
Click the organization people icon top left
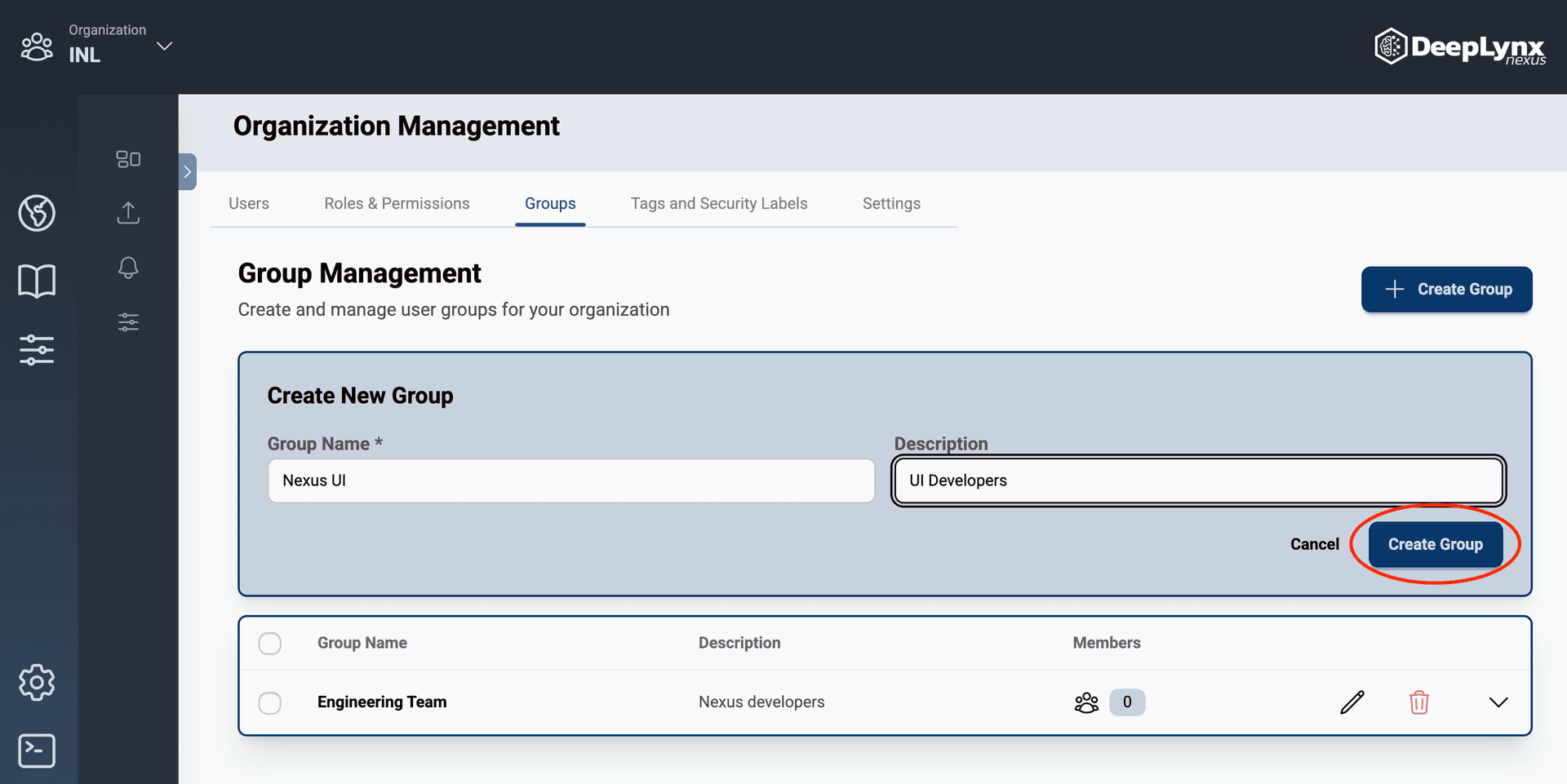37,47
